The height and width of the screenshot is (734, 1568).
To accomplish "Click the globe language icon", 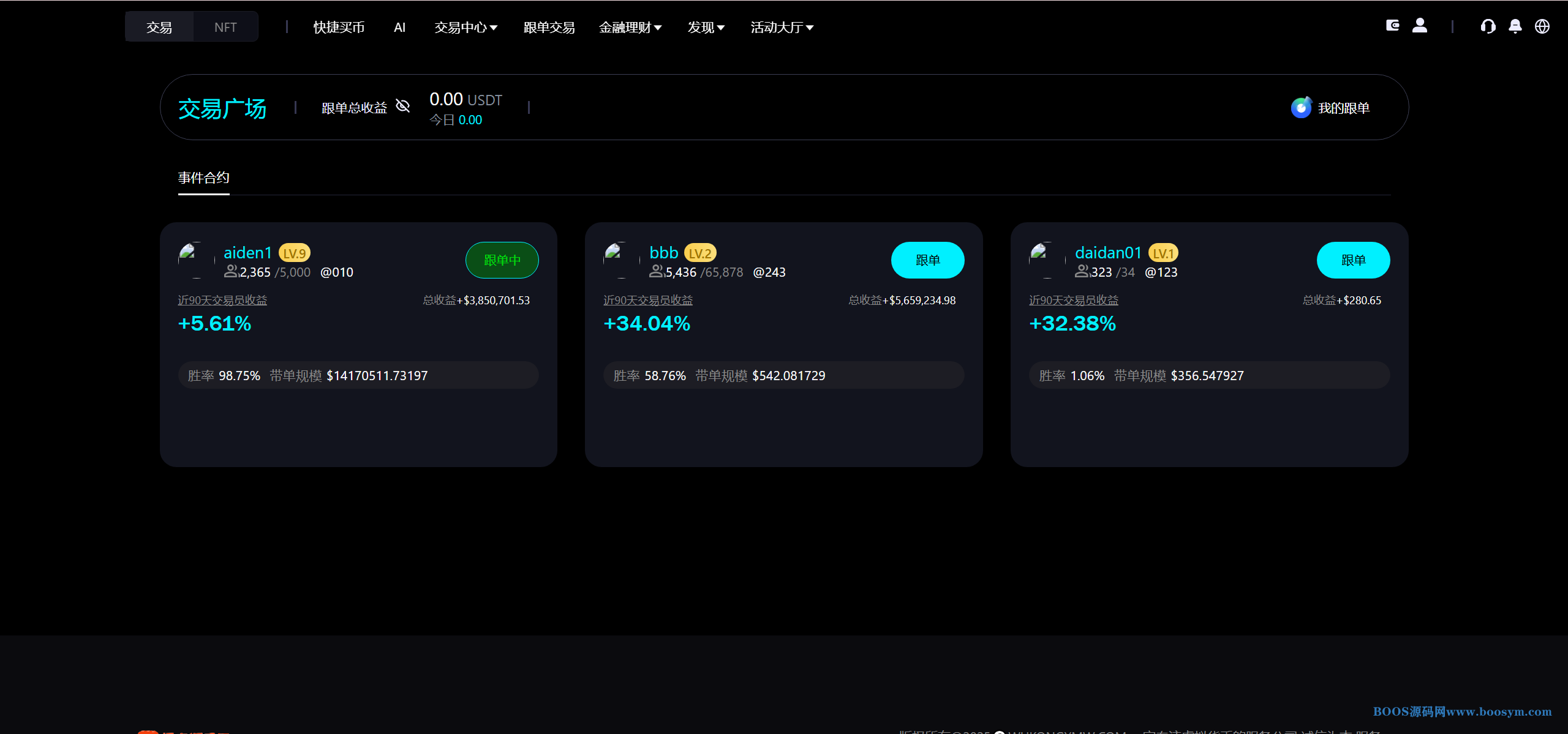I will 1542,26.
